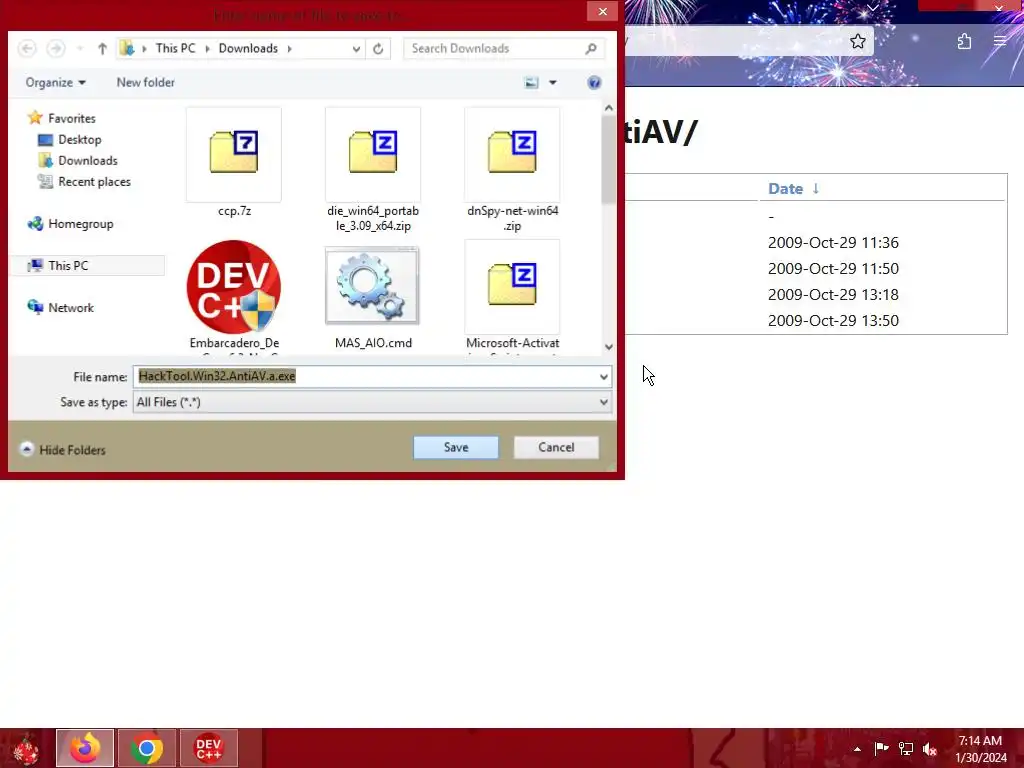
Task: Open the Action Center flag icon
Action: pyautogui.click(x=881, y=748)
